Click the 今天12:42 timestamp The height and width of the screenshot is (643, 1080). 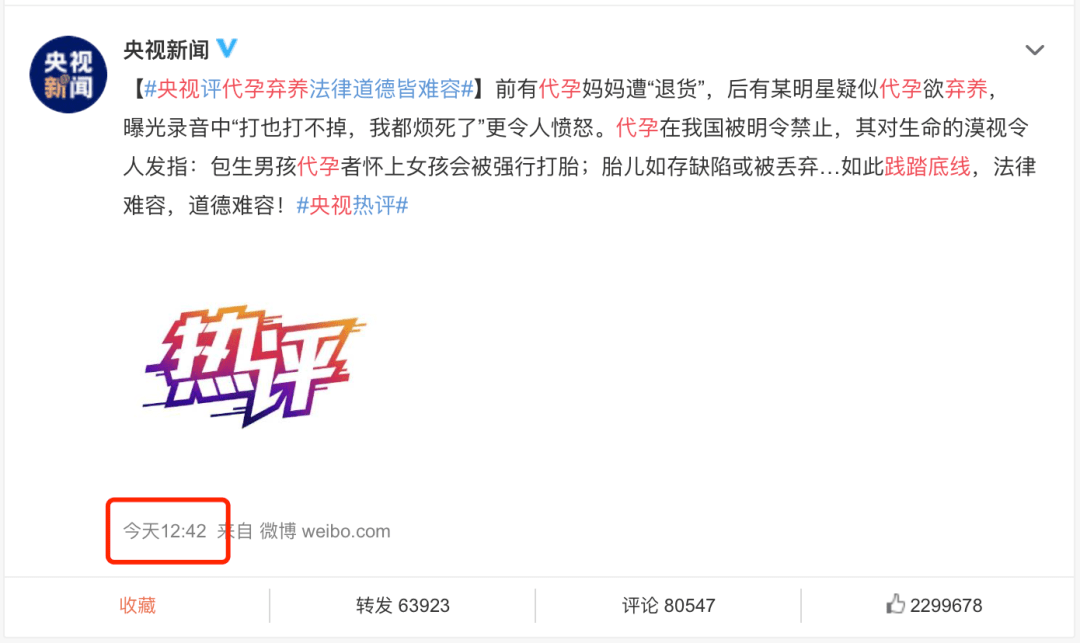165,531
